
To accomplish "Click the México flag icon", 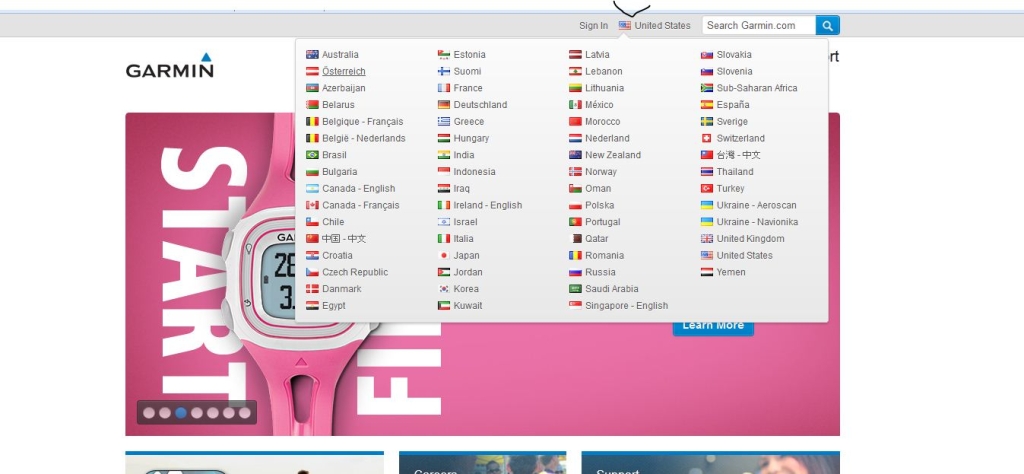I will 575,105.
